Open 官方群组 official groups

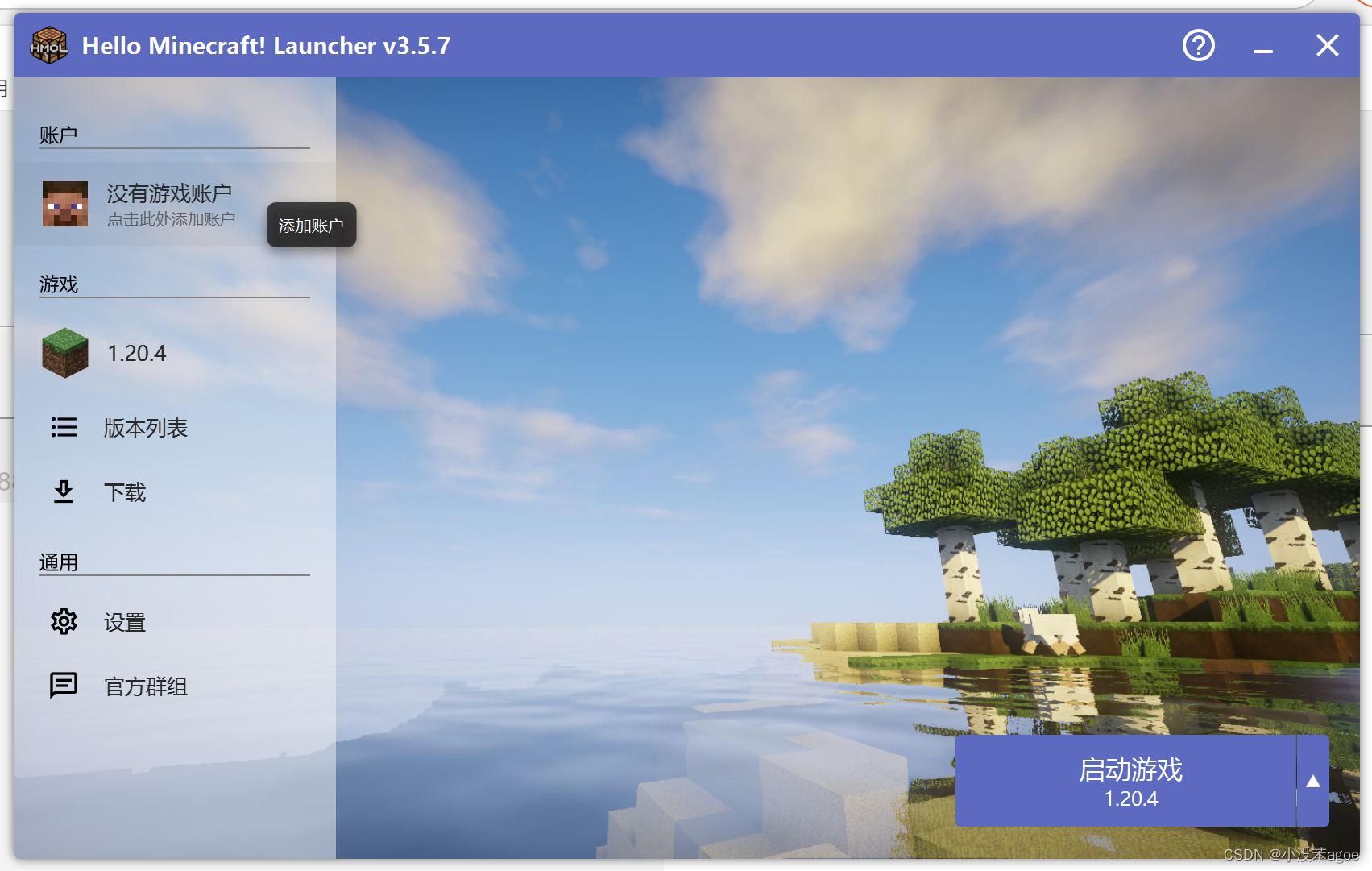[x=175, y=686]
